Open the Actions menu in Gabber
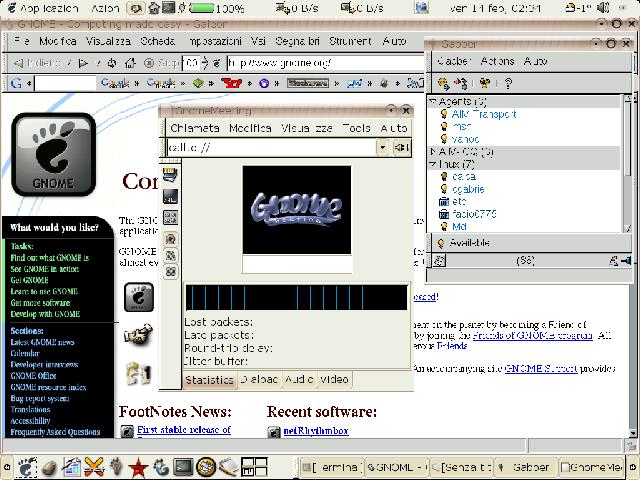Screen dimensions: 640x480 tap(497, 61)
